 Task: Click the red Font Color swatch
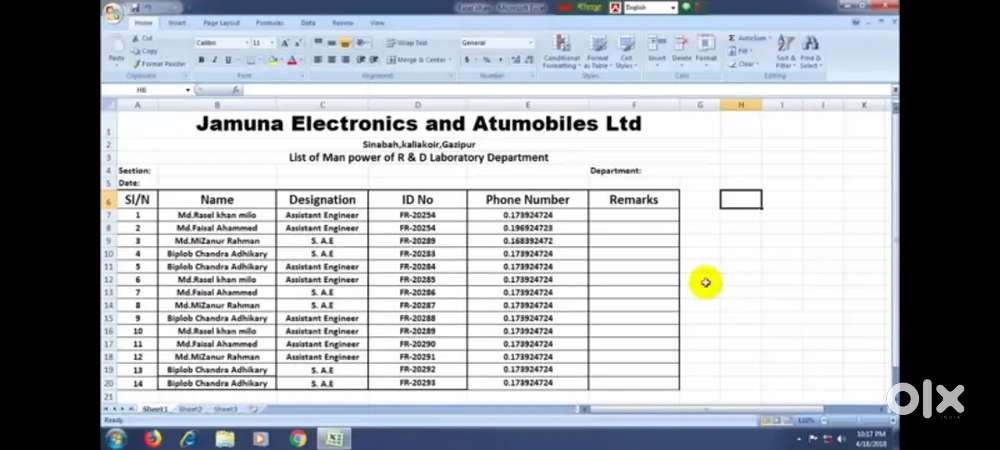292,60
